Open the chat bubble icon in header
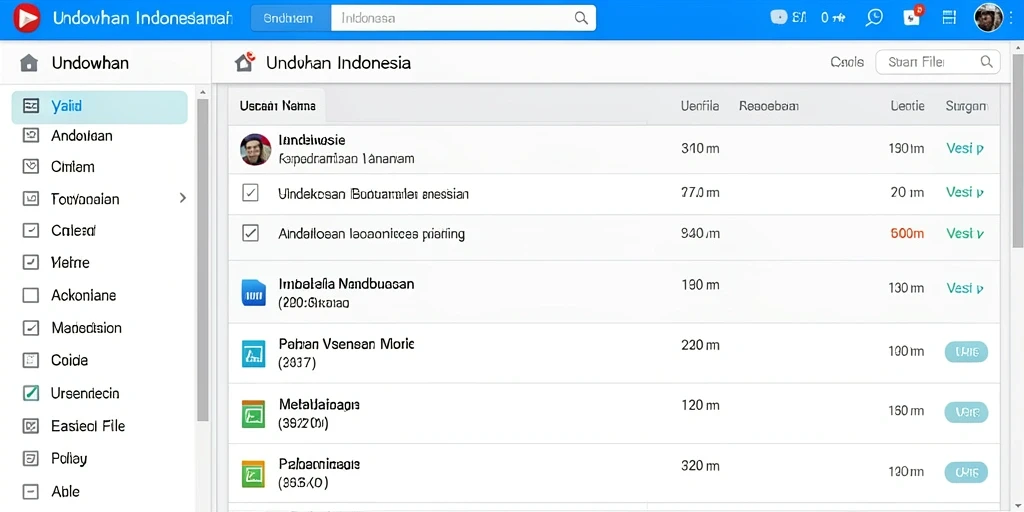This screenshot has height=512, width=1024. pos(874,18)
